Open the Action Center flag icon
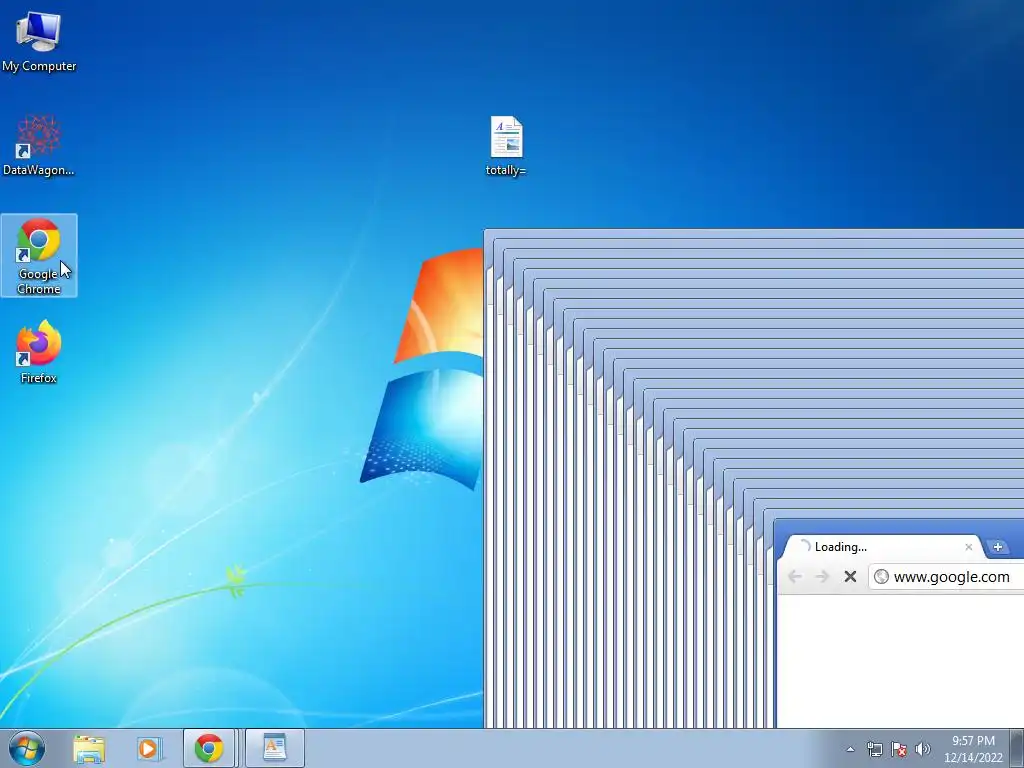This screenshot has width=1024, height=768. [x=899, y=749]
